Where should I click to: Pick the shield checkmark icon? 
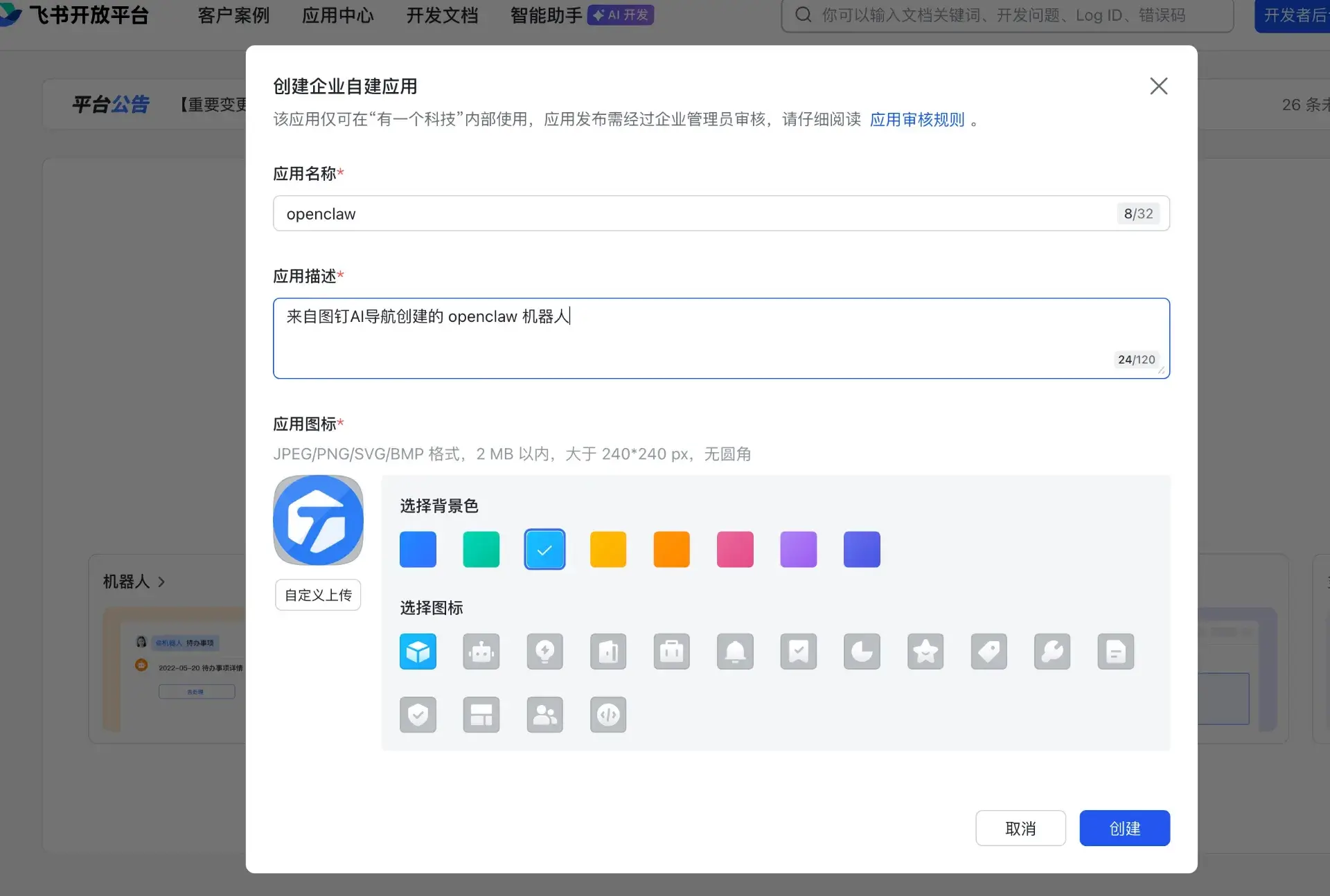(x=418, y=715)
